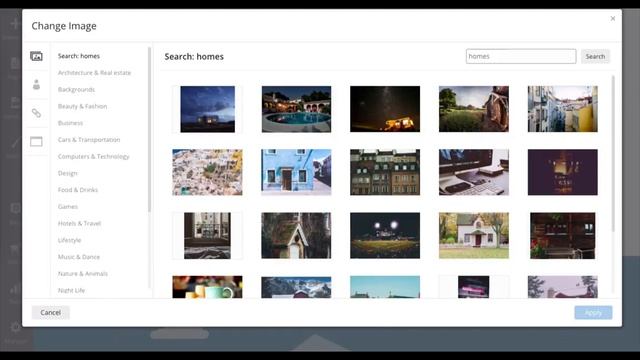Select Cars & Transportation category
The height and width of the screenshot is (360, 640).
pos(89,140)
